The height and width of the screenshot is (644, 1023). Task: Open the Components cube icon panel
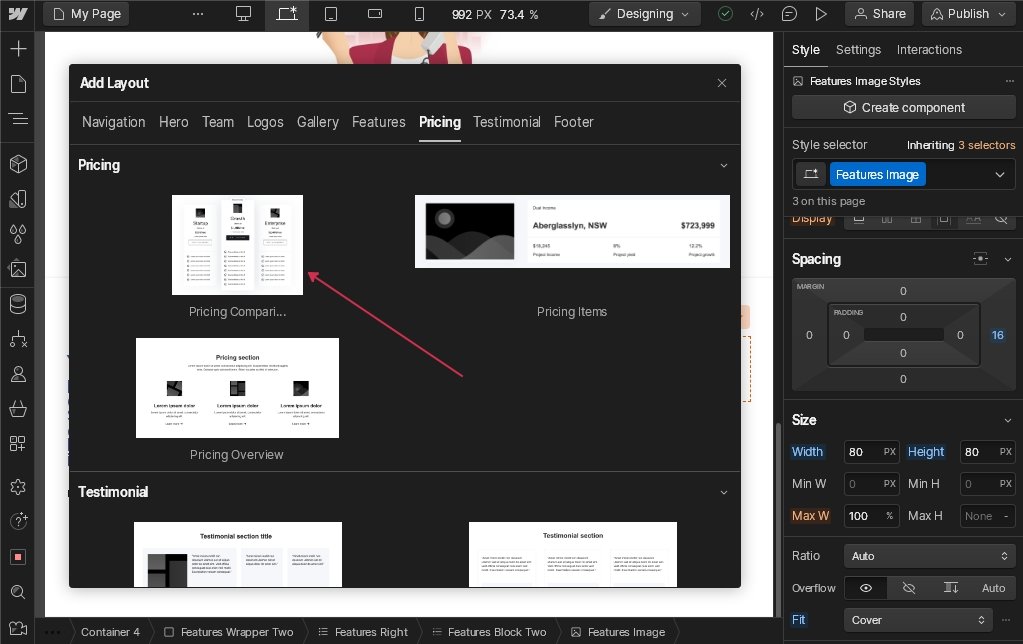(18, 163)
